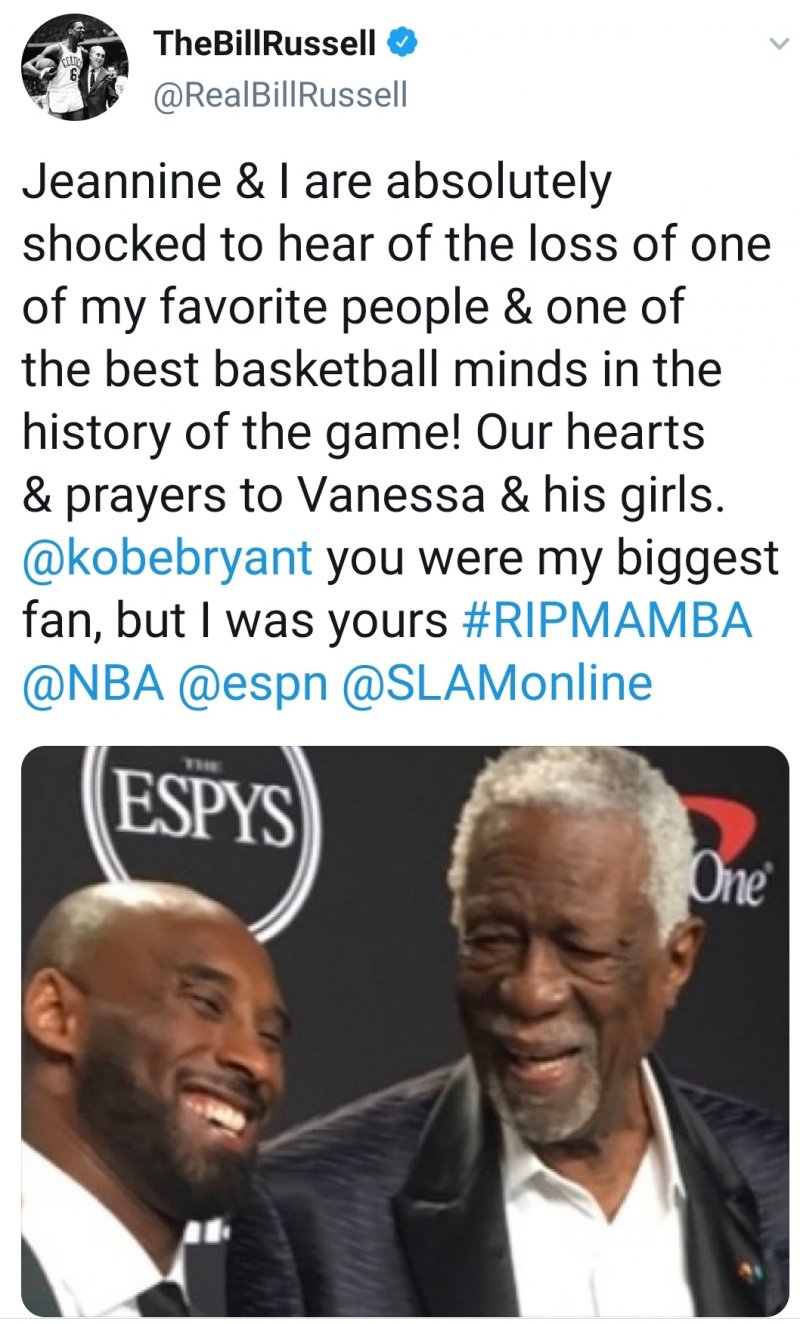Expand the attached photo of two men
The image size is (800, 1324).
point(405,1030)
